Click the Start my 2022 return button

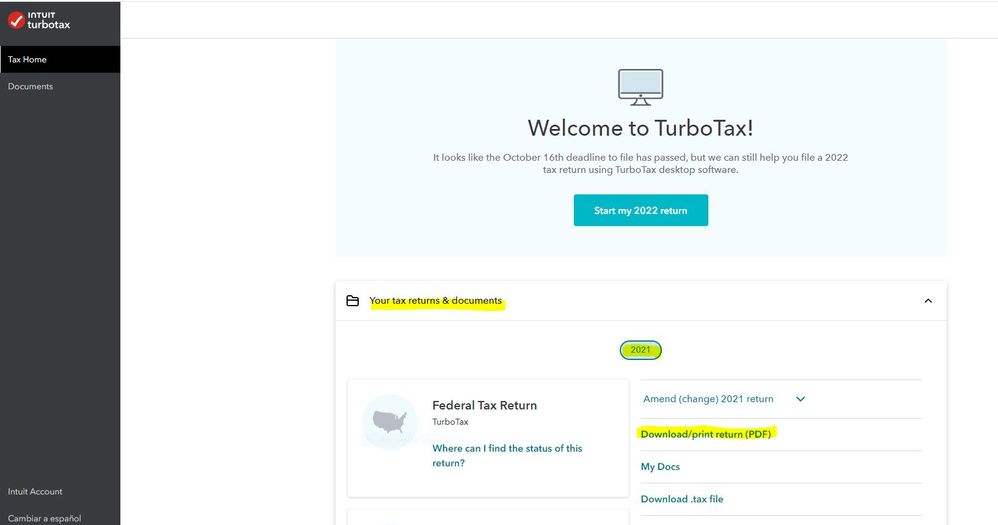pyautogui.click(x=640, y=210)
